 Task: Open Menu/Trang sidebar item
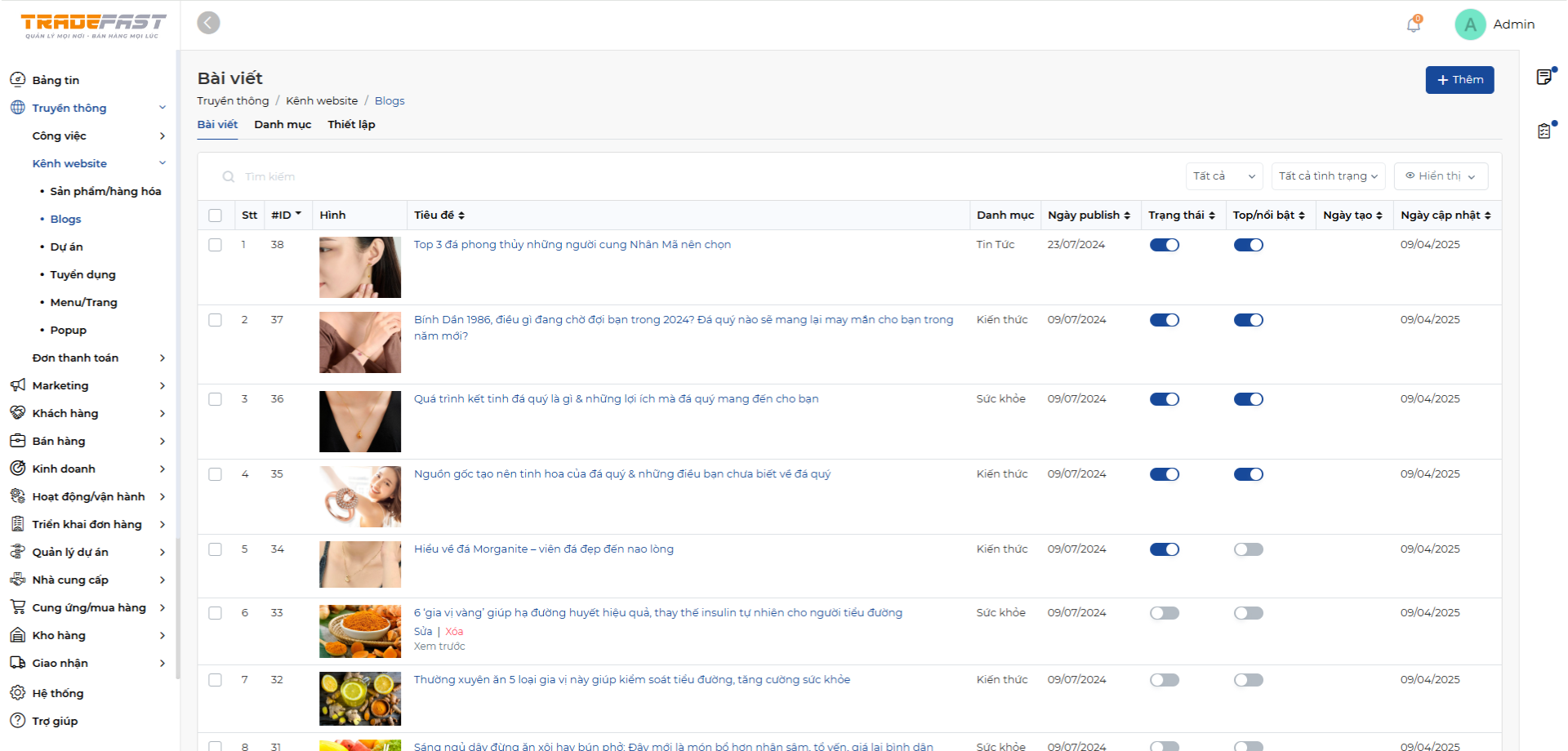83,302
